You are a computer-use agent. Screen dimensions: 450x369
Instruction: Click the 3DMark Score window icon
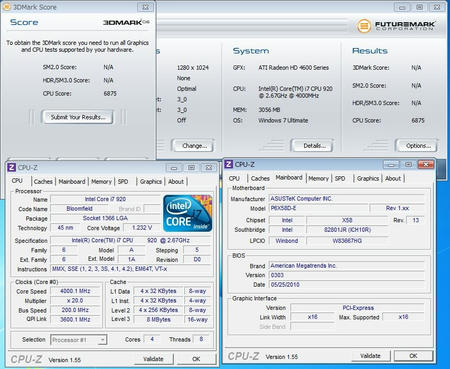[7, 7]
